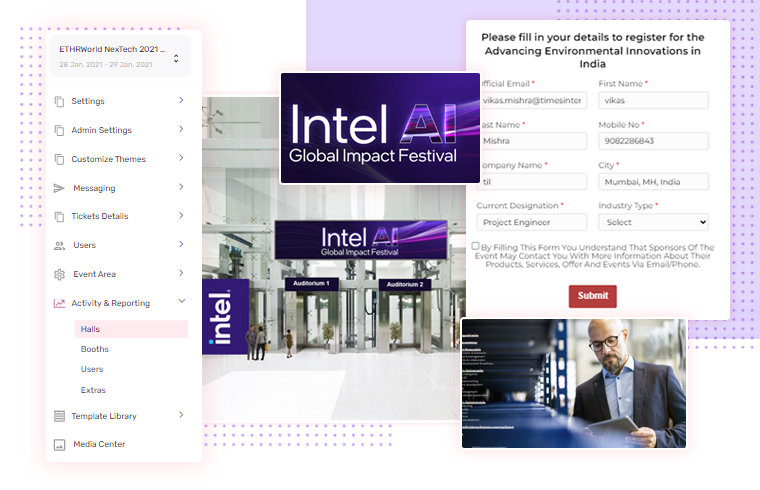Collapse the Activity & Reporting section
Viewport: 760px width, 490px height.
coord(181,302)
